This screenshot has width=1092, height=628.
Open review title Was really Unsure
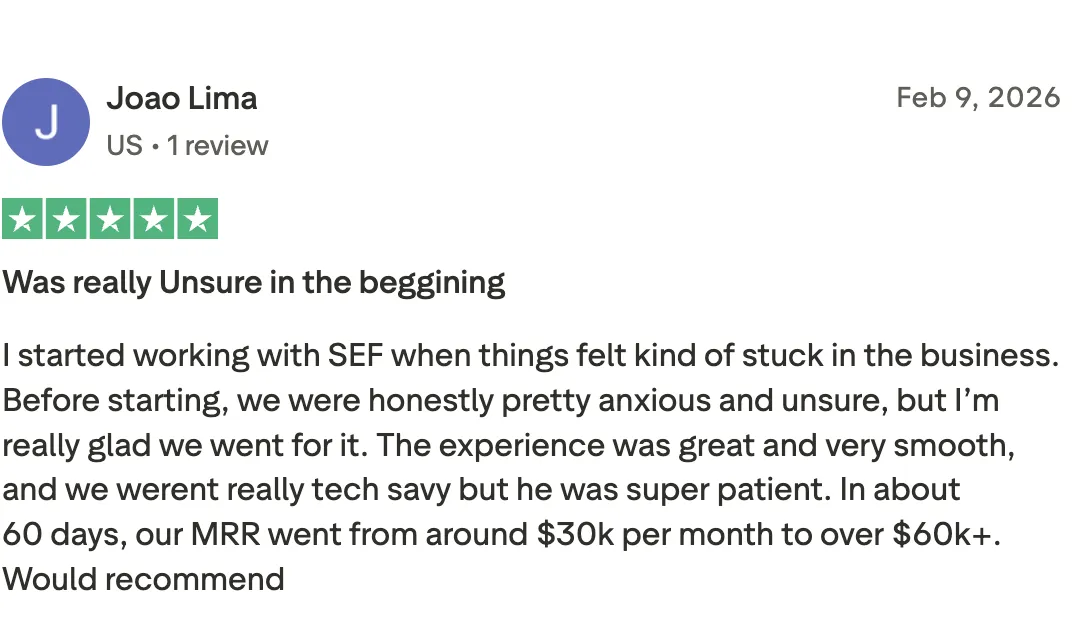(254, 283)
